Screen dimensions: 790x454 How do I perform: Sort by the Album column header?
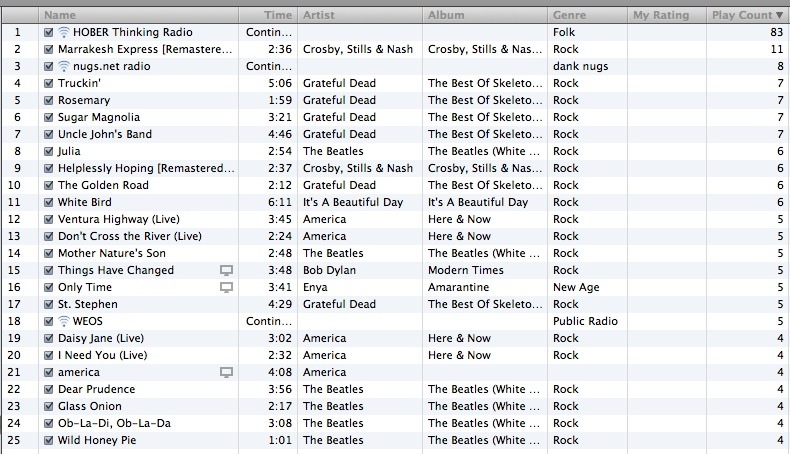point(485,15)
